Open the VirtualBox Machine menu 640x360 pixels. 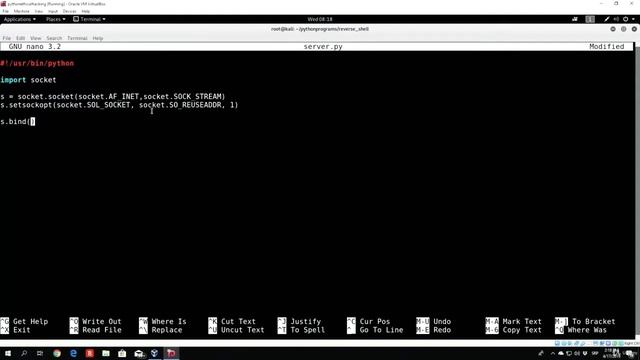21,11
